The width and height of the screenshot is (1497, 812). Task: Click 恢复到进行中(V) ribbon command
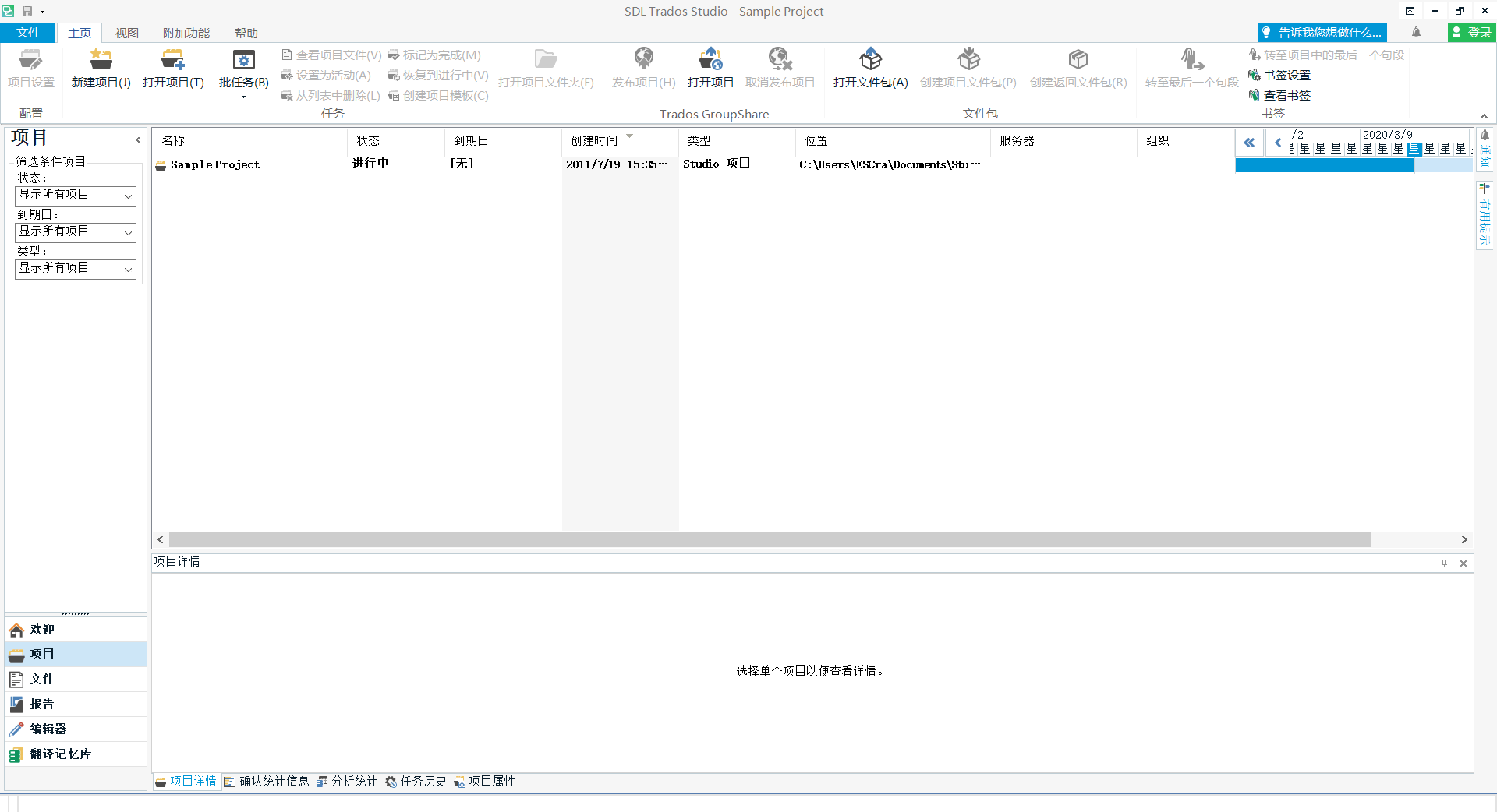click(438, 76)
